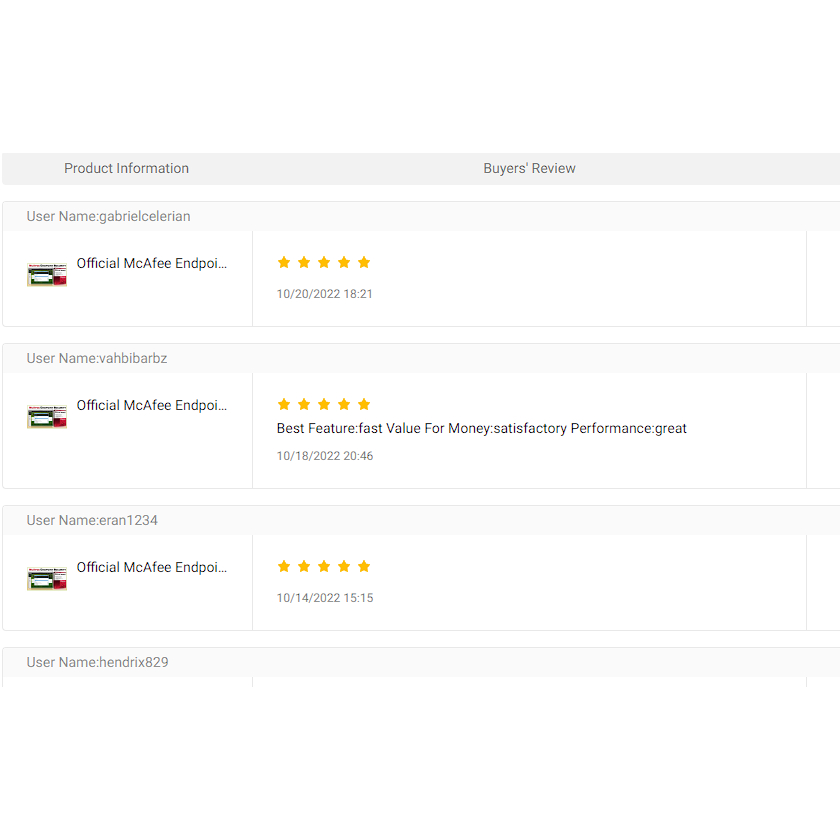Viewport: 840px width, 840px height.
Task: Click the first star in gabrielcelerian's rating
Action: (284, 262)
